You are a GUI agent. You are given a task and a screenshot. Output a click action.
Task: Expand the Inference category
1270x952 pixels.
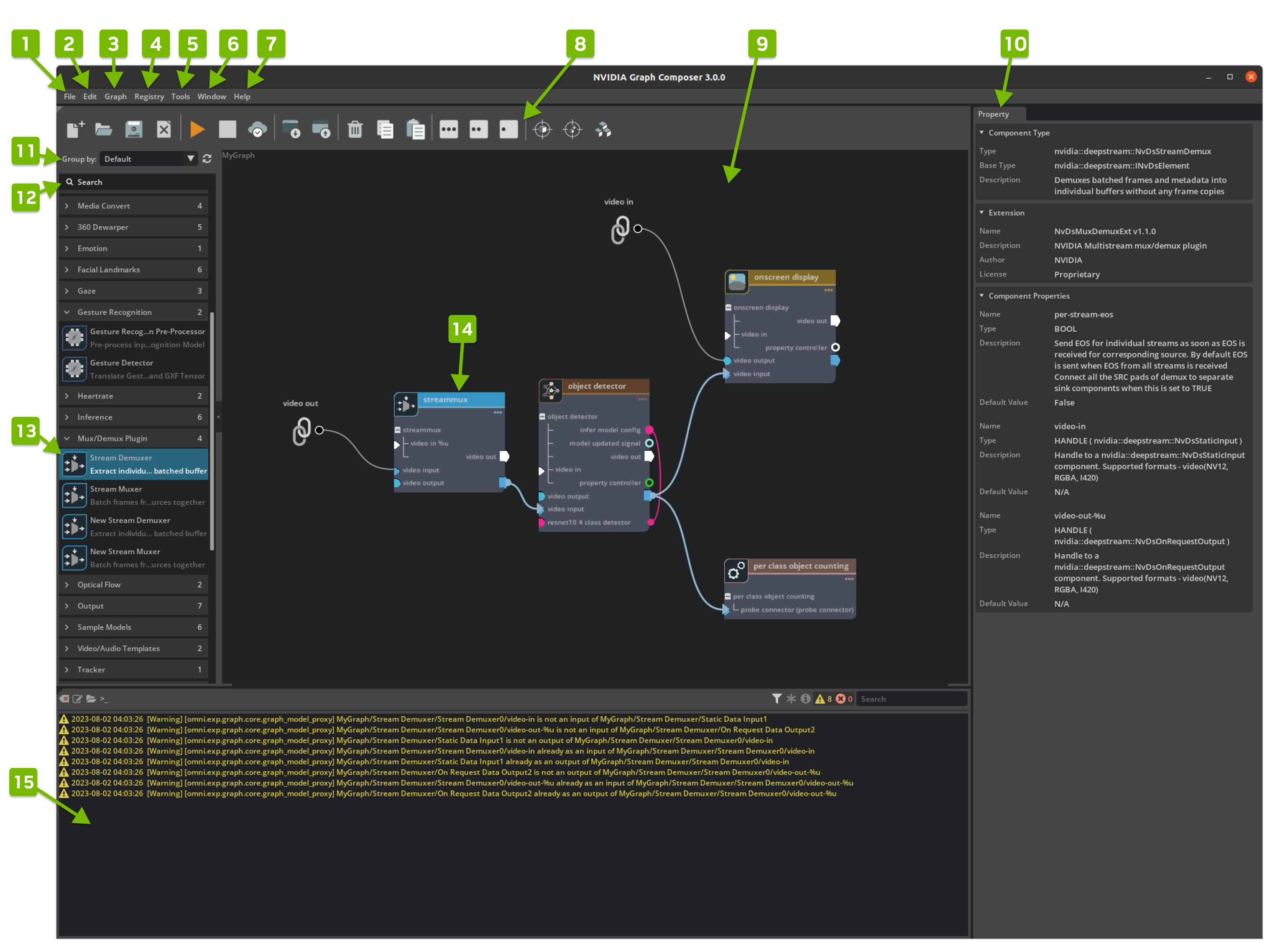click(x=133, y=417)
